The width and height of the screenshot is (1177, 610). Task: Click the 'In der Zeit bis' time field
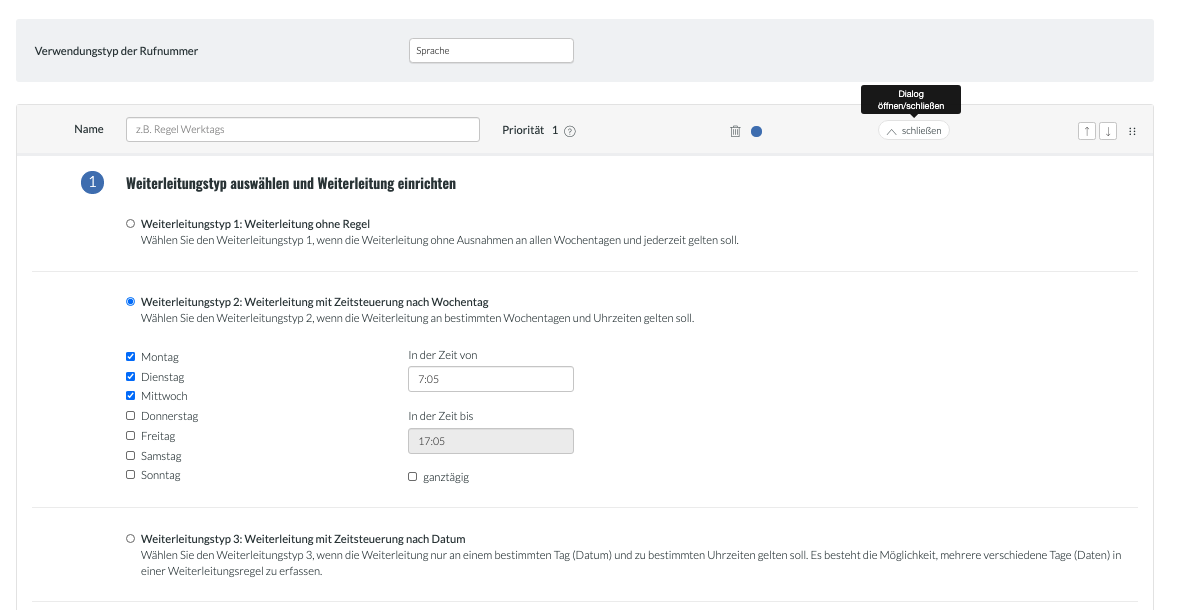pyautogui.click(x=491, y=441)
